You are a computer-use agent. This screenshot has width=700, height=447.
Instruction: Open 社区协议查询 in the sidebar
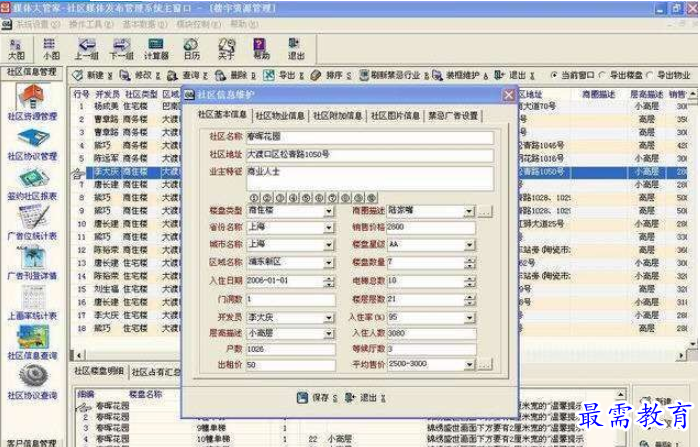coord(32,383)
